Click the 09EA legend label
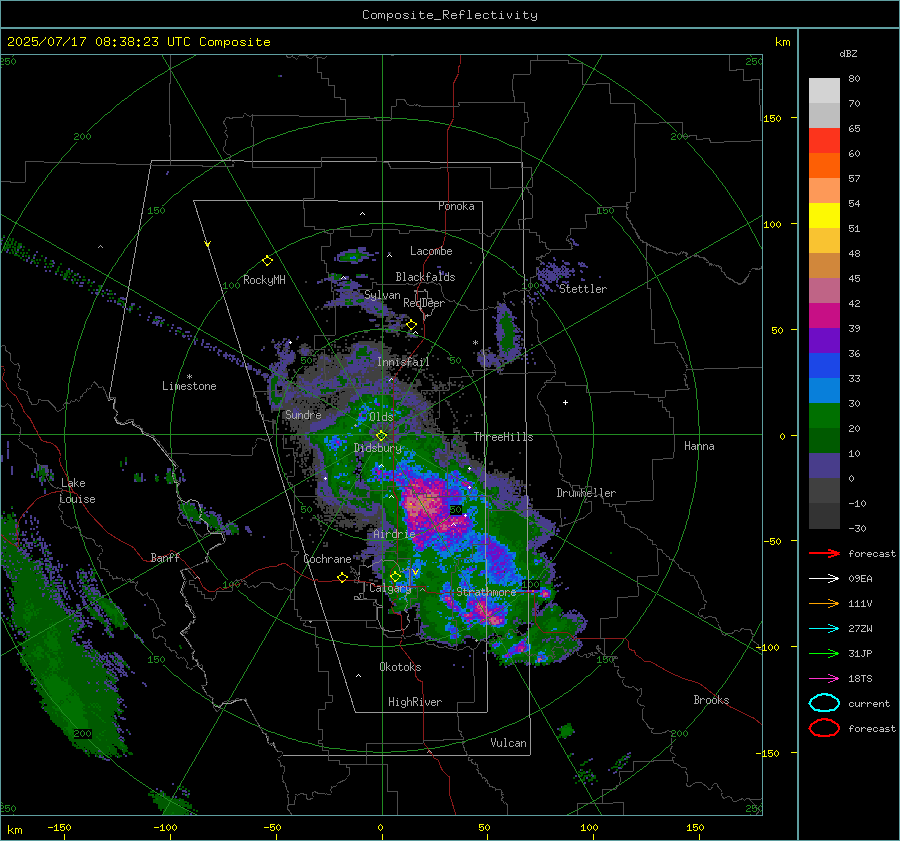This screenshot has height=841, width=900. pyautogui.click(x=860, y=578)
